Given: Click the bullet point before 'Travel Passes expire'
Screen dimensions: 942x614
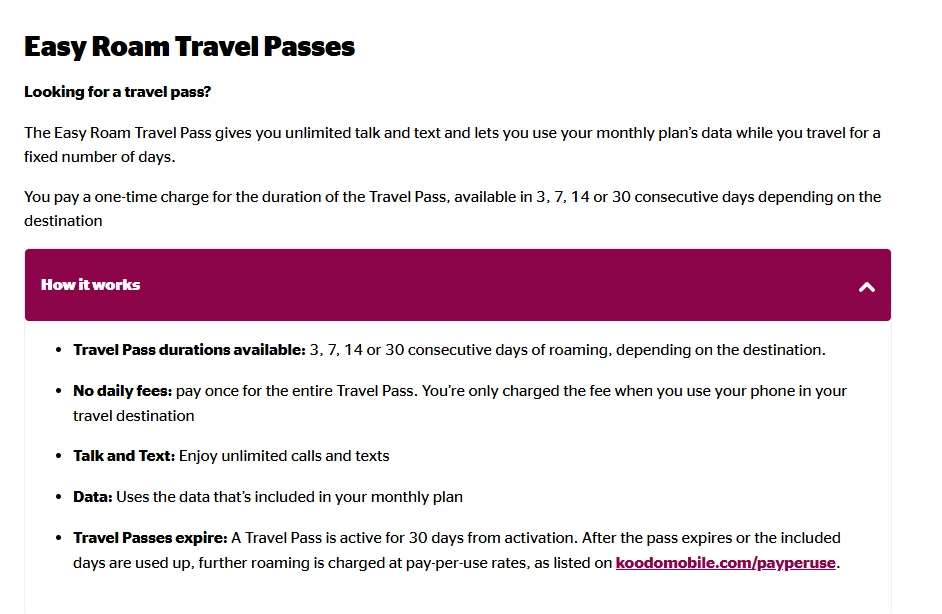Looking at the screenshot, I should pyautogui.click(x=58, y=538).
